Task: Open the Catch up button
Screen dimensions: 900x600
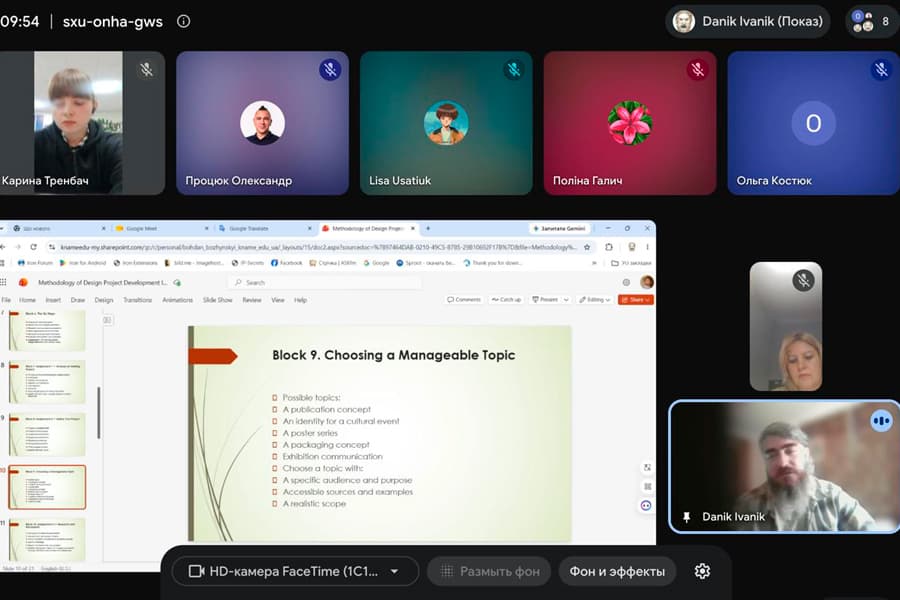Action: click(506, 300)
